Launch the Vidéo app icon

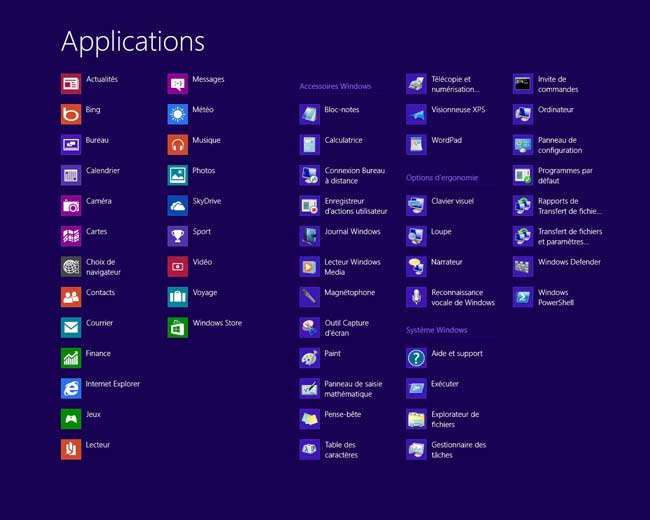coord(177,266)
